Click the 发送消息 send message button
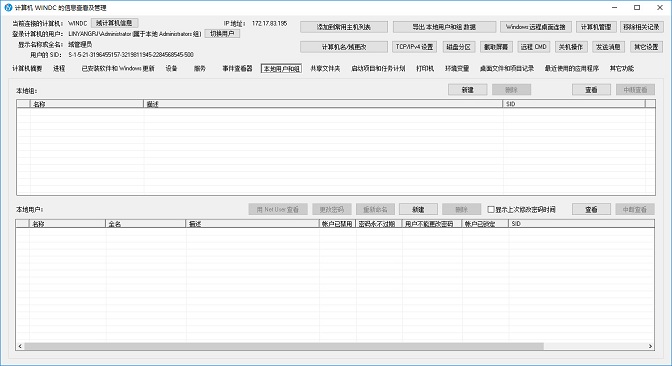The height and width of the screenshot is (366, 672). [x=609, y=47]
